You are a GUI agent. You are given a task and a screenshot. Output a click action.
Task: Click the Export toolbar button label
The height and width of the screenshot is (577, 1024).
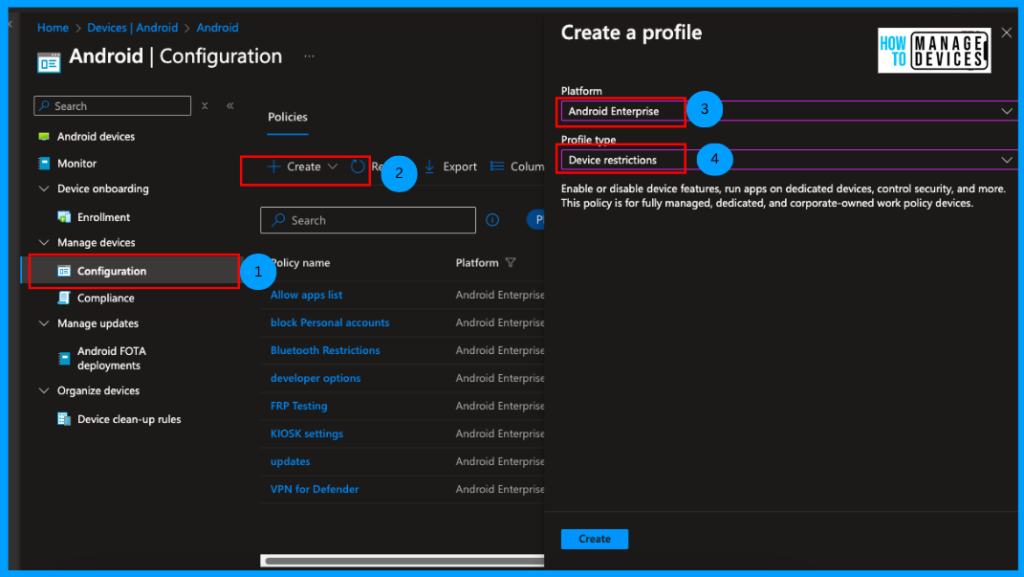(460, 166)
